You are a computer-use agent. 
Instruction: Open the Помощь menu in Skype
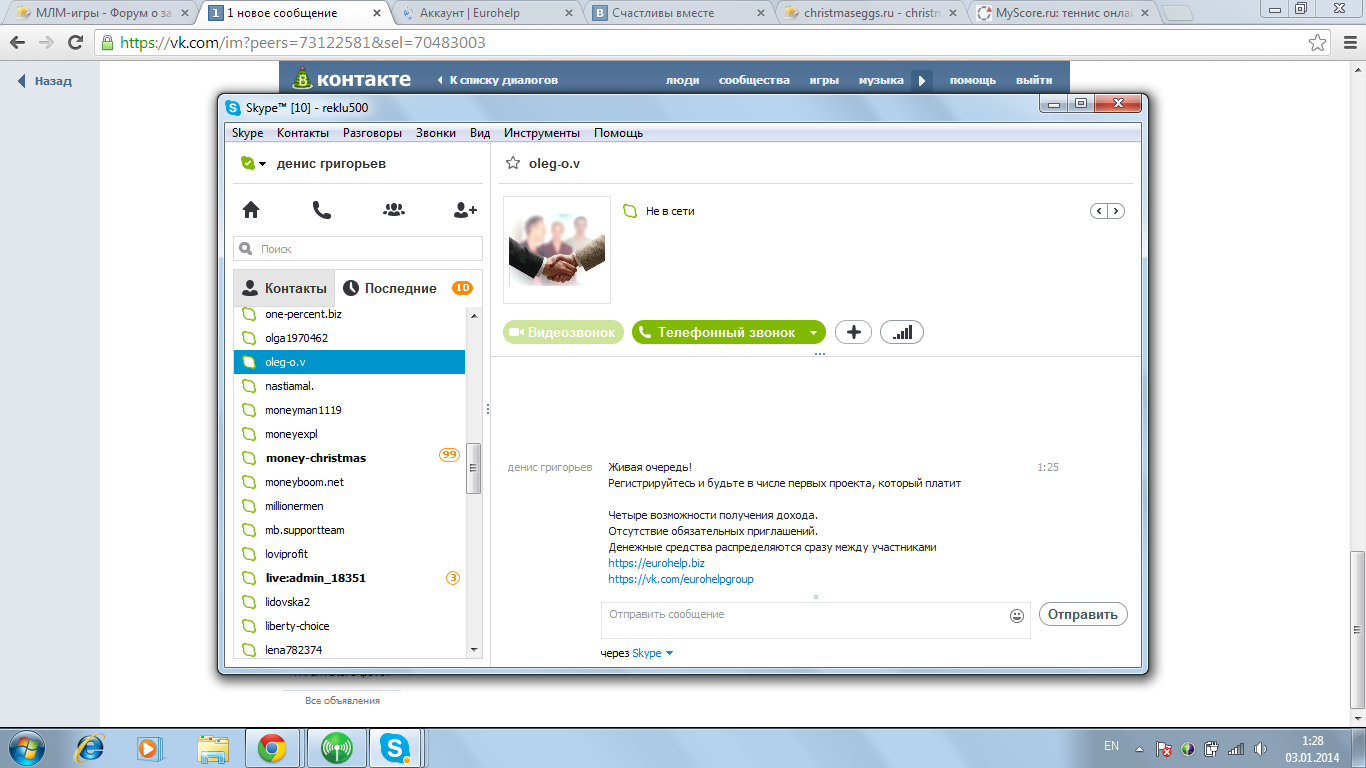tap(618, 133)
